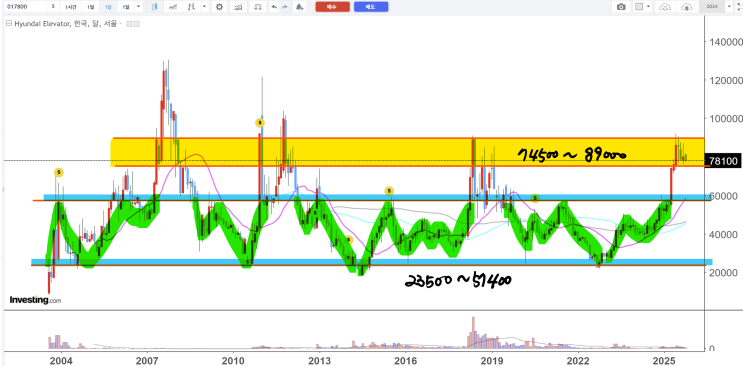The image size is (743, 366).
Task: Click the 40000 price axis label
Action: 723,235
